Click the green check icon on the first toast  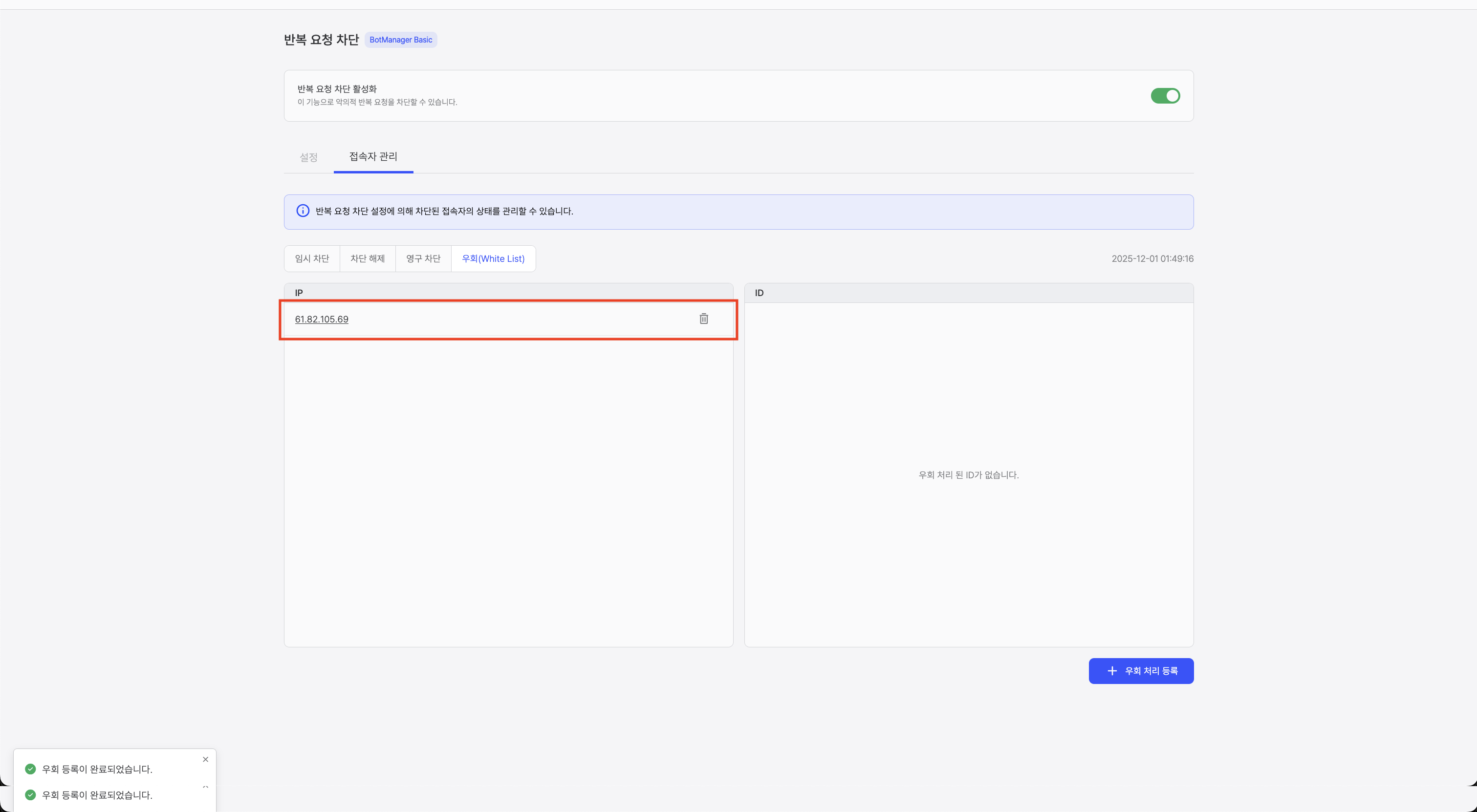pos(30,769)
